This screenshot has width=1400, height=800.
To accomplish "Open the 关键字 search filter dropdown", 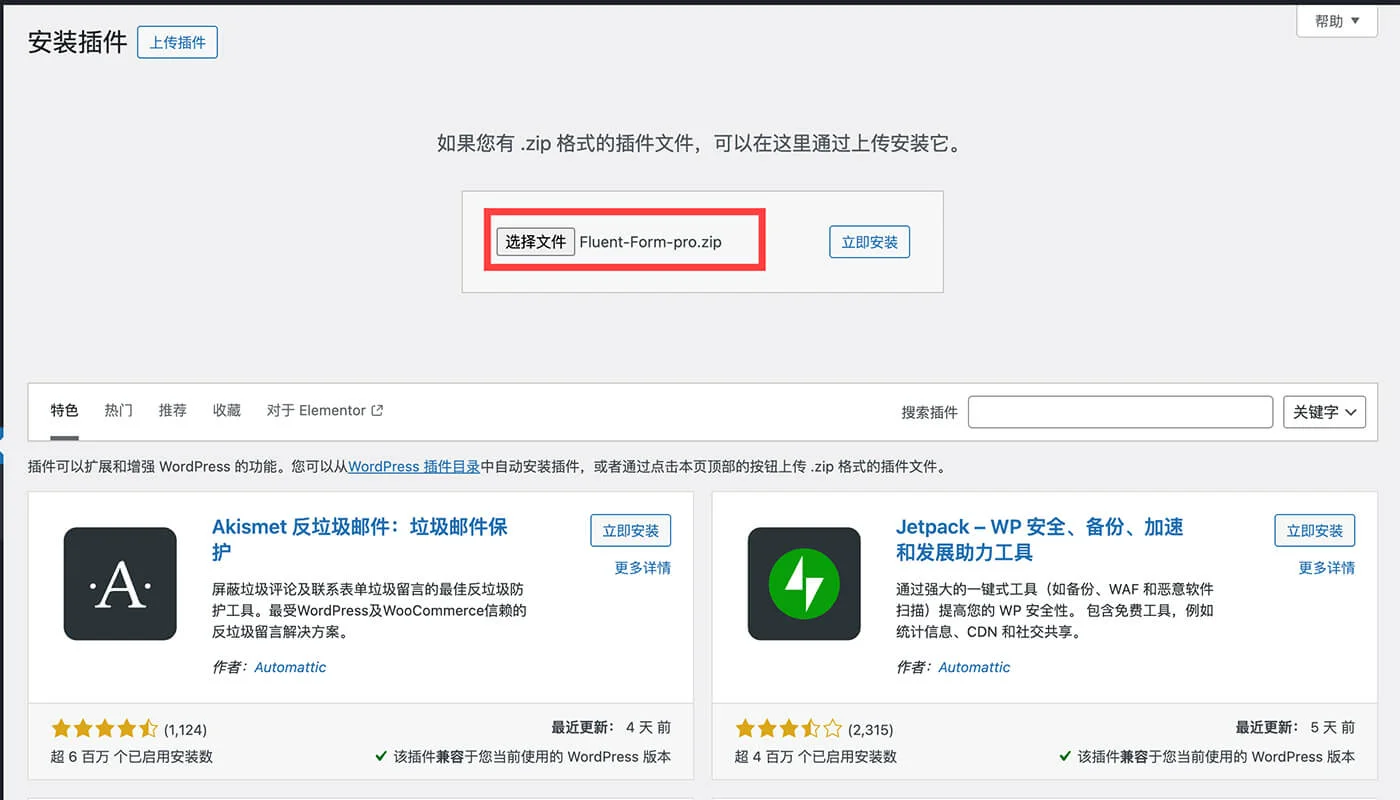I will point(1324,411).
